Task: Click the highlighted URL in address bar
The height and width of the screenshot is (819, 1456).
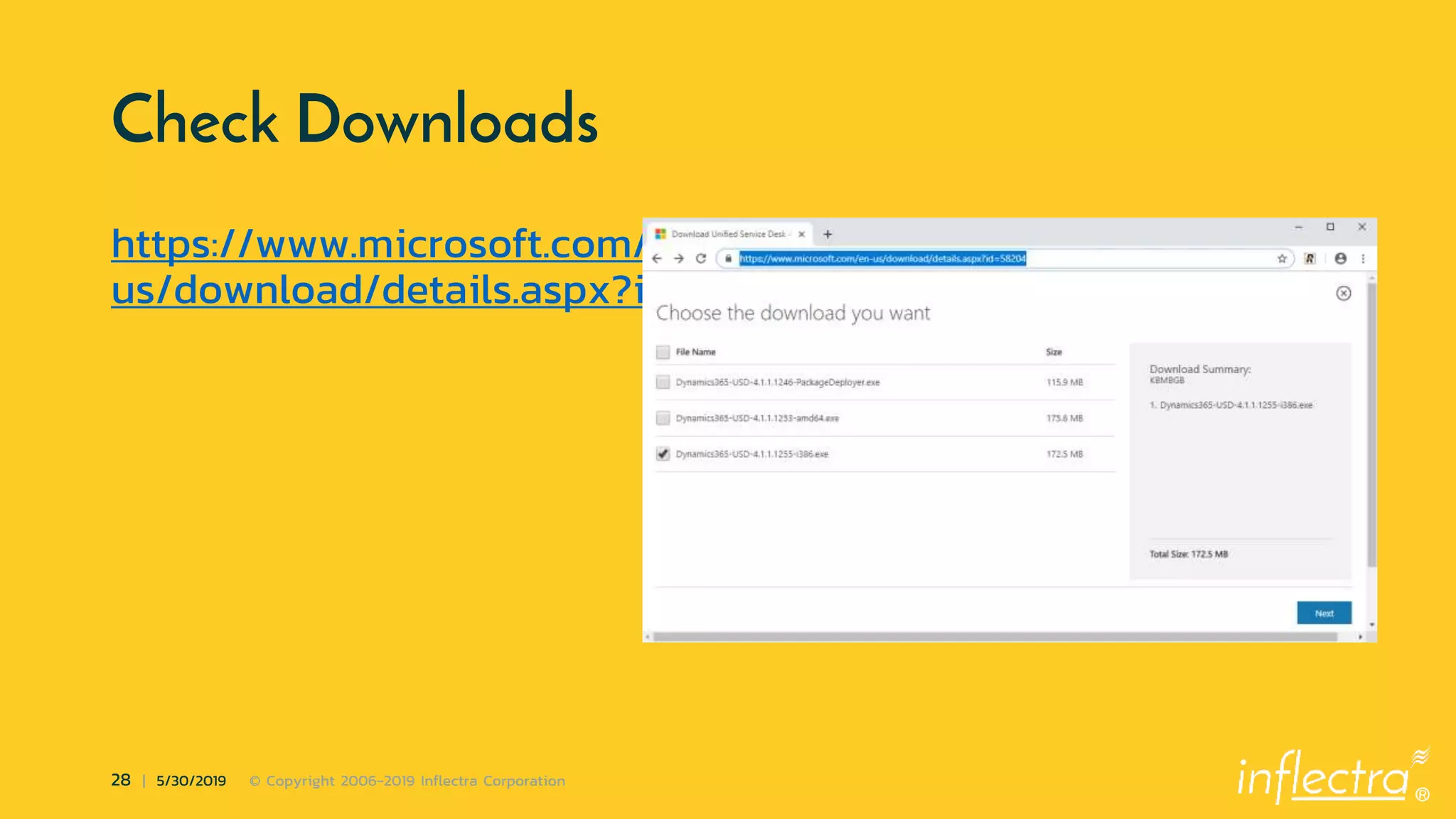Action: 882,259
